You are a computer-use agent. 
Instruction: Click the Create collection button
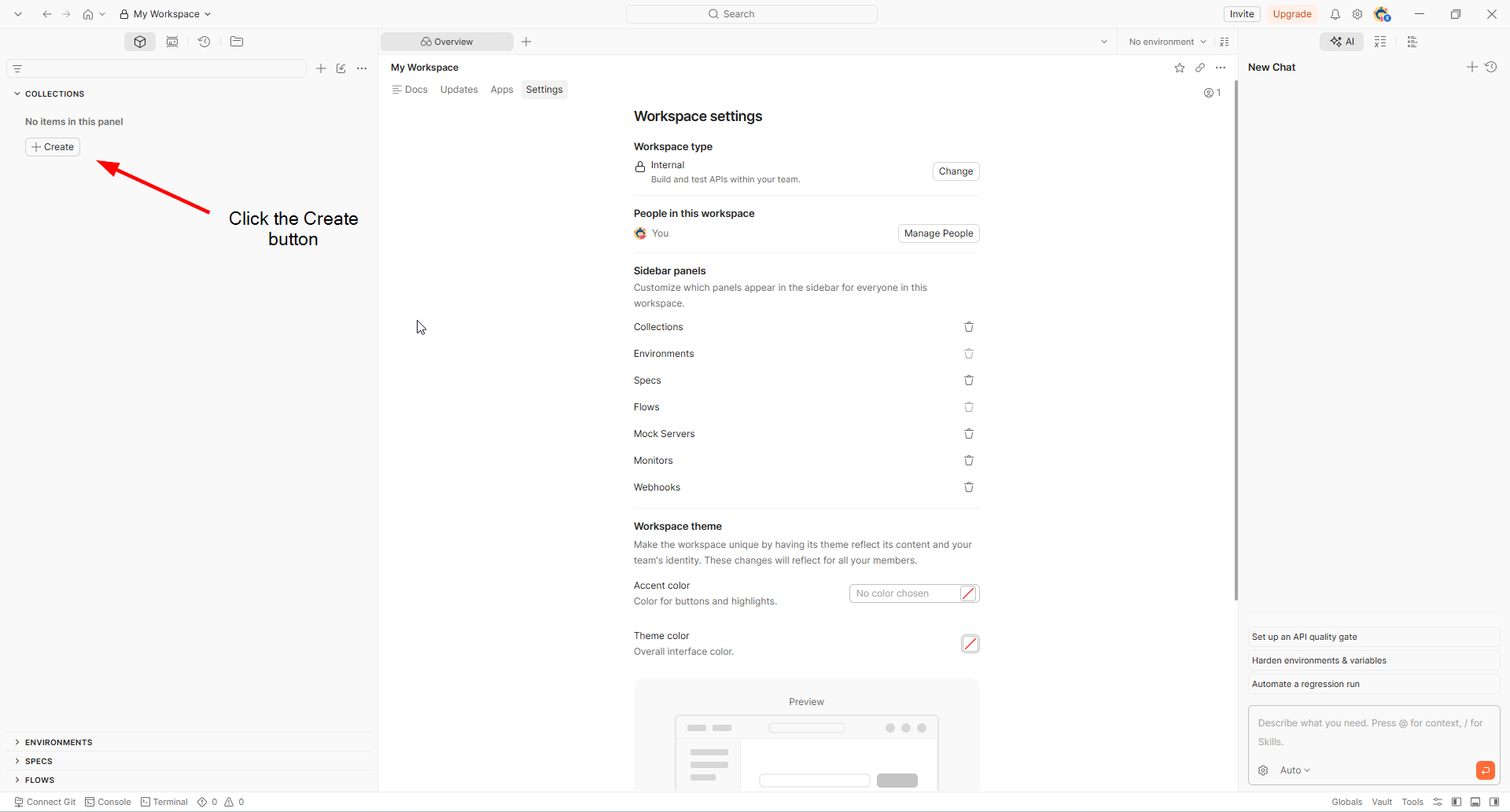[53, 147]
